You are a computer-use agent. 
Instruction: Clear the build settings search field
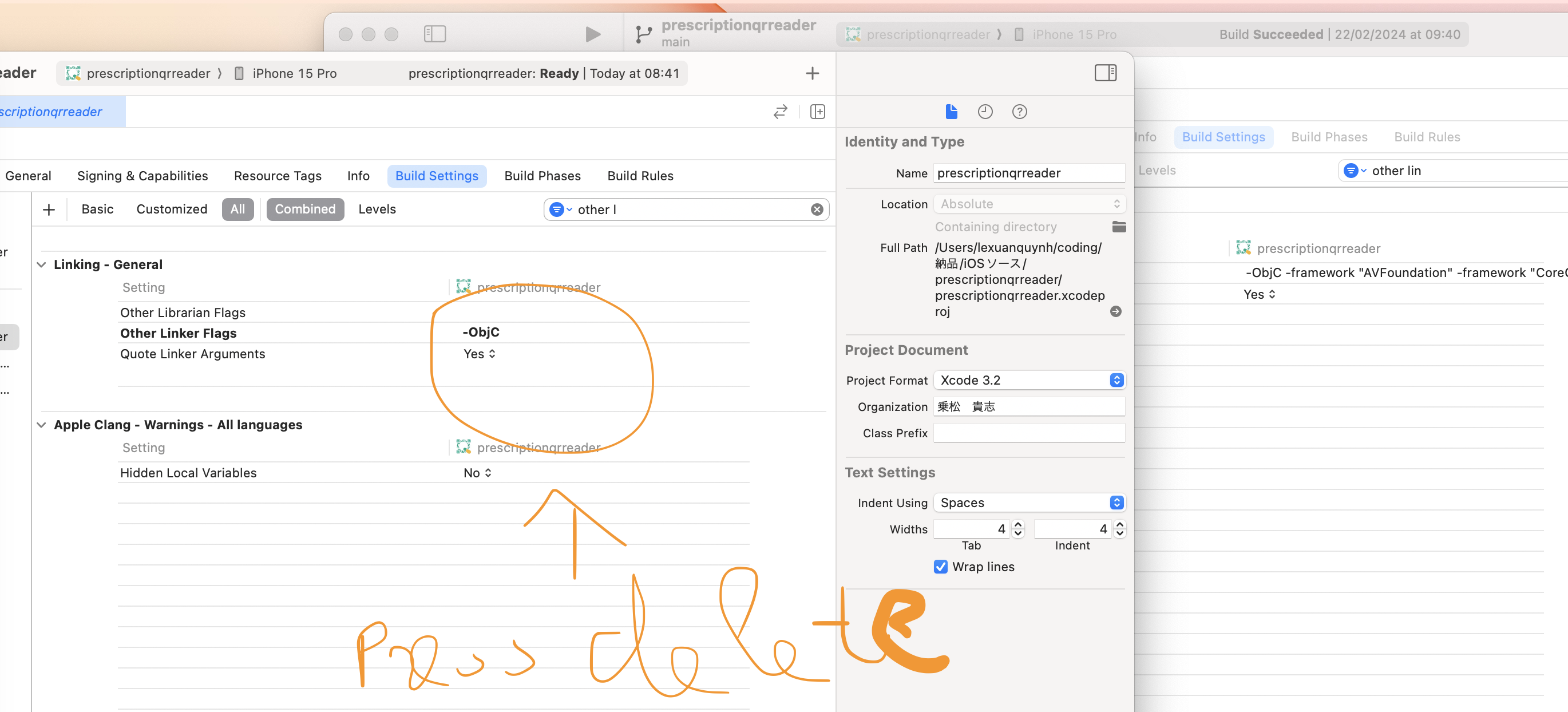point(817,210)
